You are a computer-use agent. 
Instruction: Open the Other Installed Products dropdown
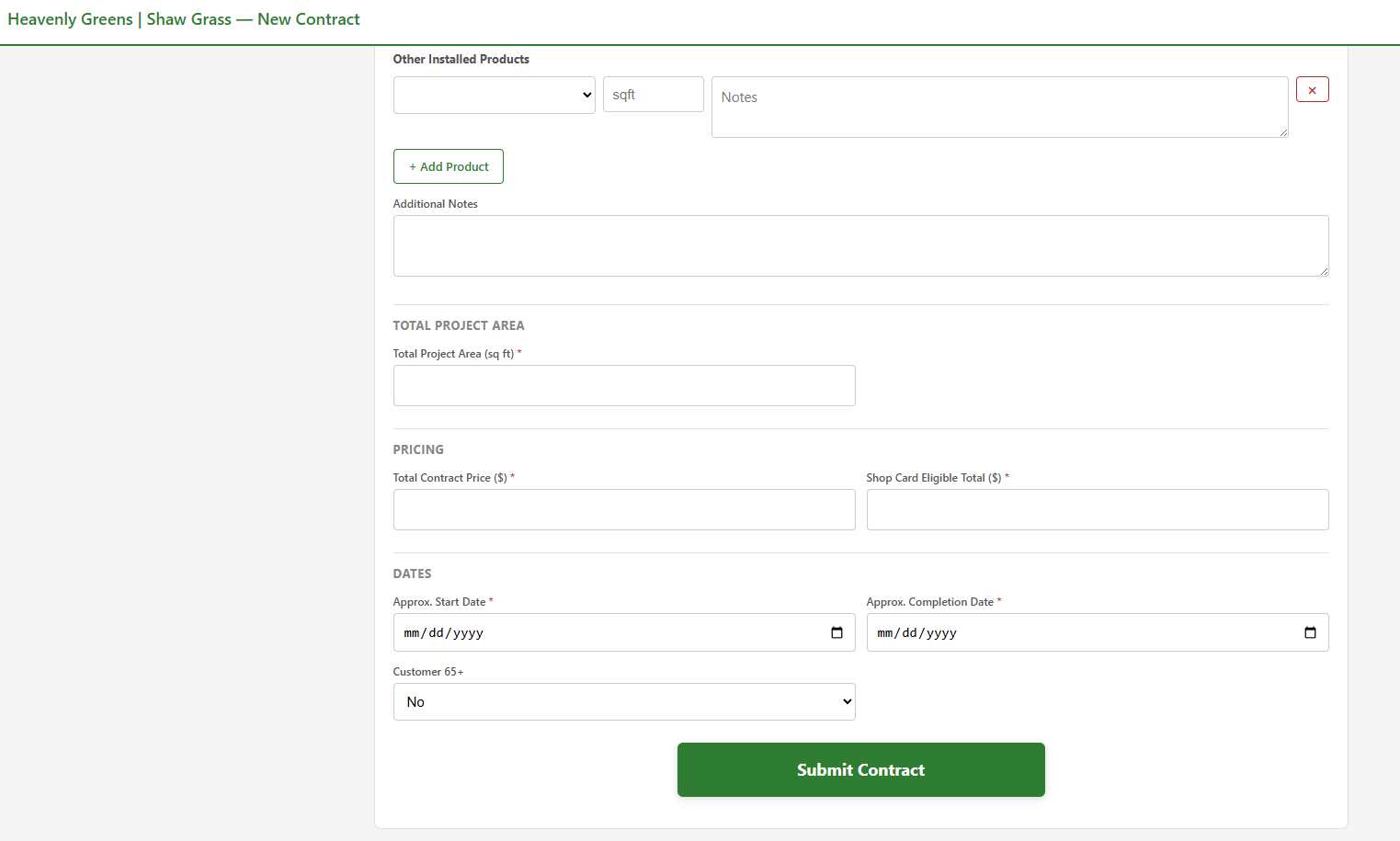pos(494,95)
